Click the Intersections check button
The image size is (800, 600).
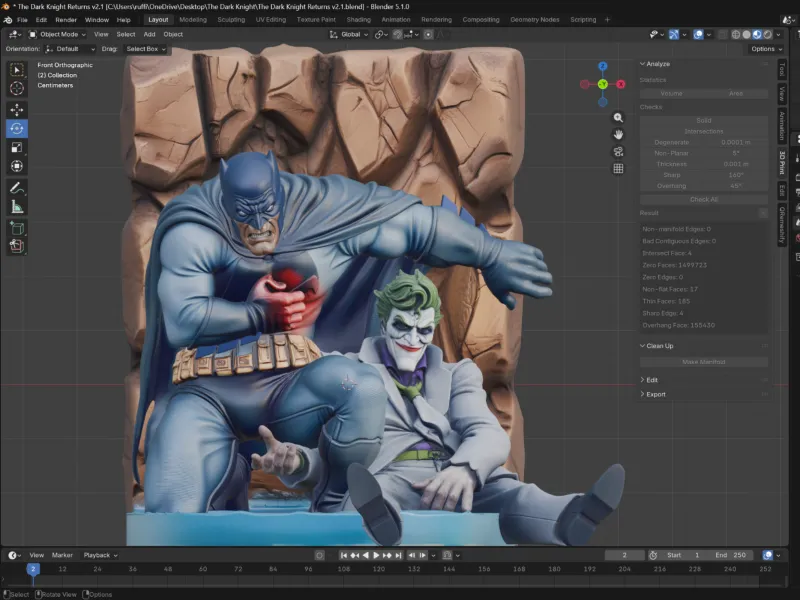704,131
